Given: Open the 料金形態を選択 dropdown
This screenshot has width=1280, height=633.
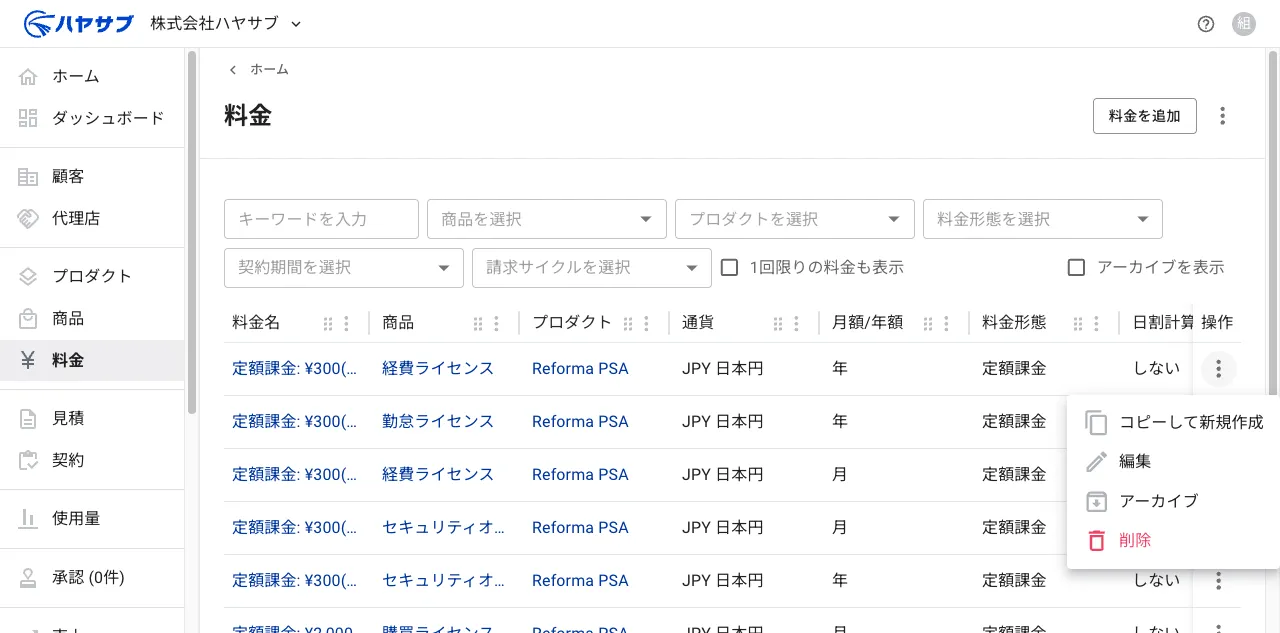Looking at the screenshot, I should tap(1042, 219).
